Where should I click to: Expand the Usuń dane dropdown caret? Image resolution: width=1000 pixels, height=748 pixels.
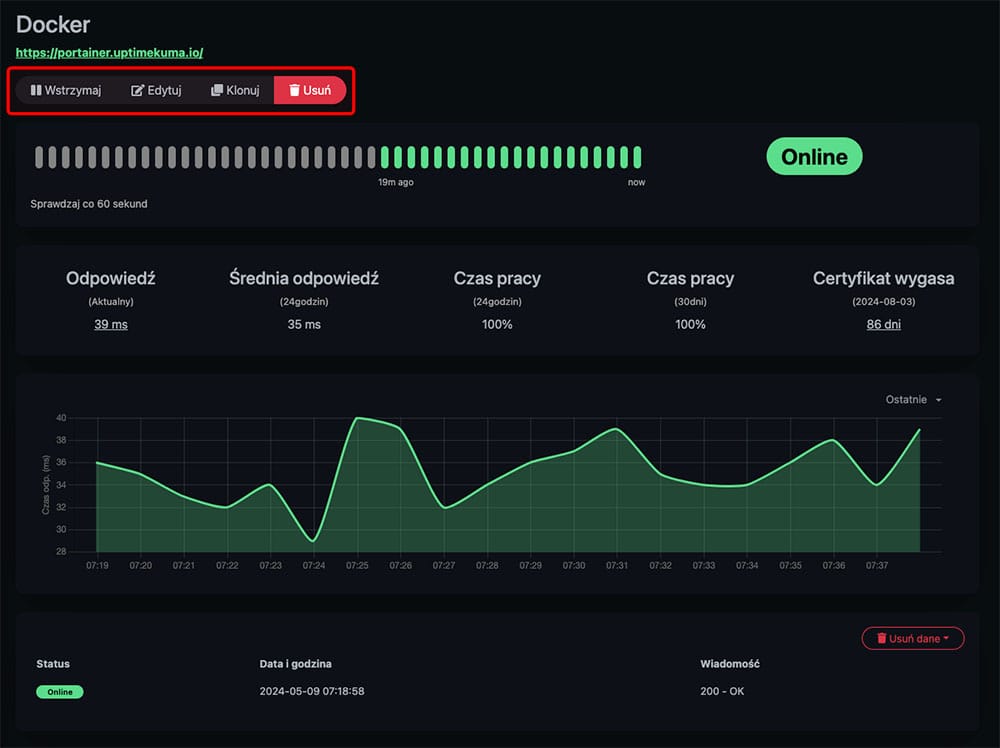coord(946,638)
